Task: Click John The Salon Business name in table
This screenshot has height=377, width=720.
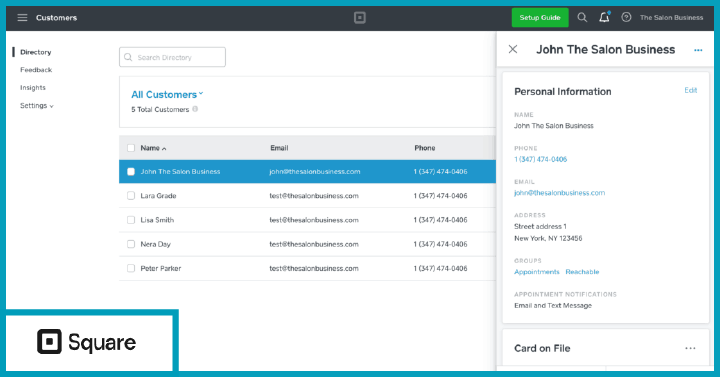Action: pyautogui.click(x=180, y=172)
